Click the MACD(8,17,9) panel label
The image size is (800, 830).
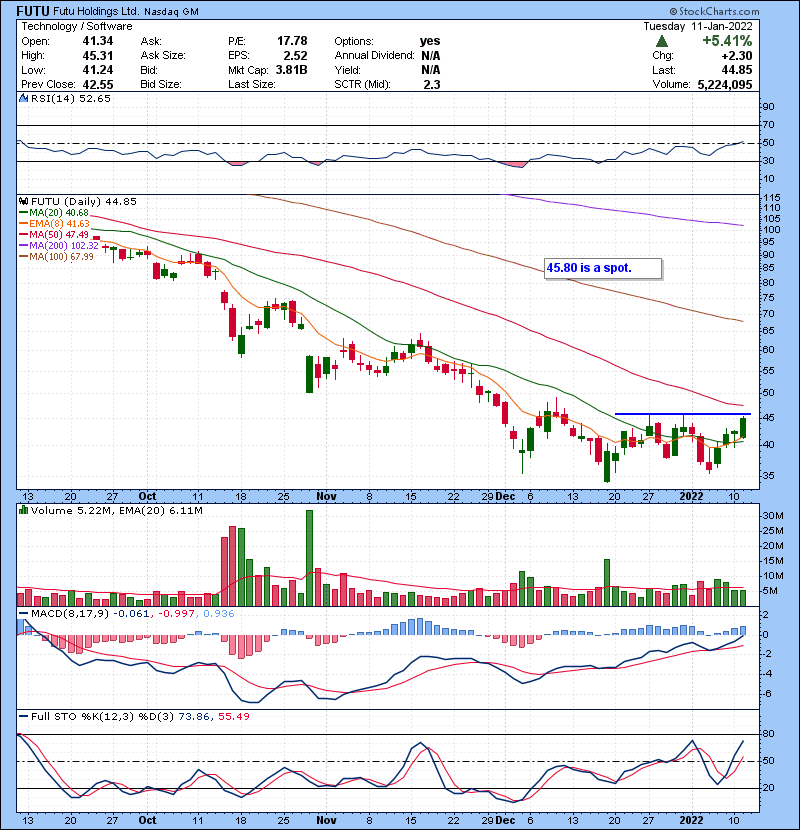pyautogui.click(x=70, y=614)
